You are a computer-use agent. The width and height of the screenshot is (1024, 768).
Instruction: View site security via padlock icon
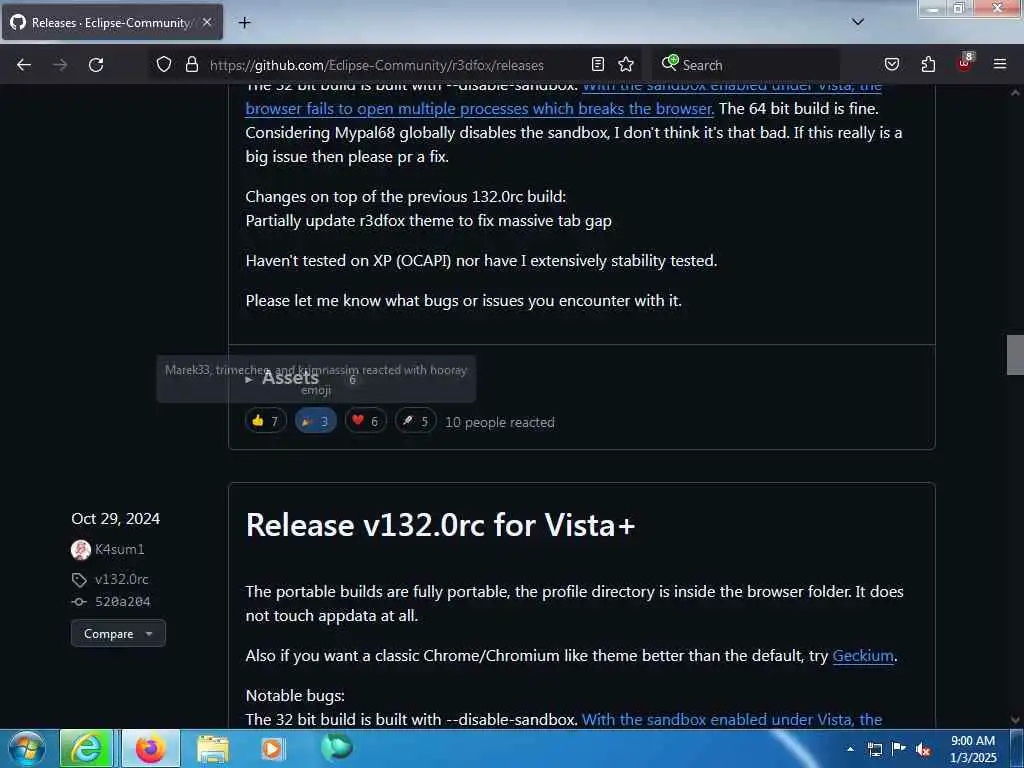191,65
